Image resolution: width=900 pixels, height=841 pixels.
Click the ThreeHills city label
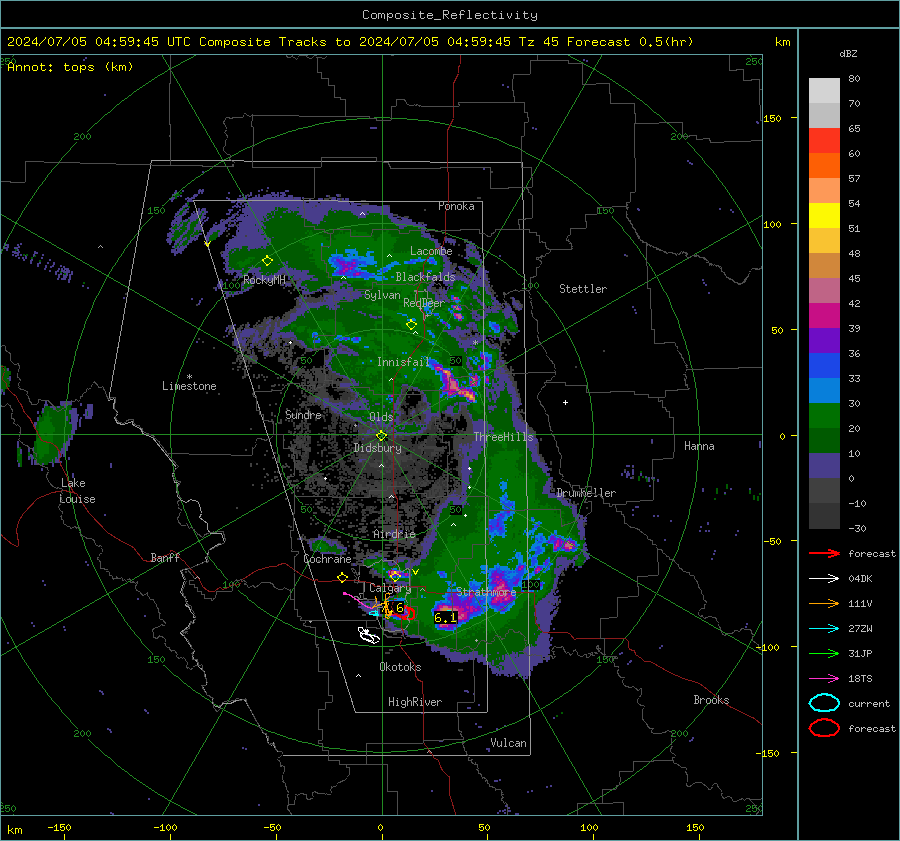(x=503, y=437)
